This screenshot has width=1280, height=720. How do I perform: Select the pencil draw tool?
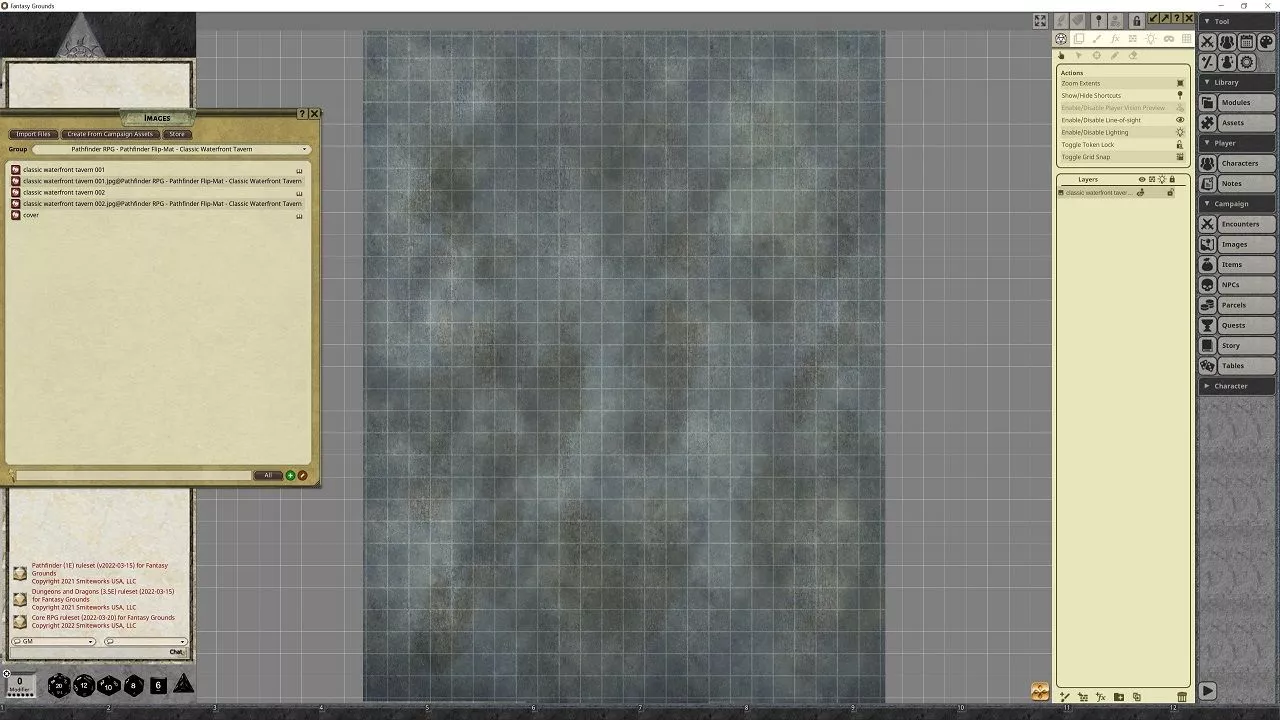(1115, 56)
